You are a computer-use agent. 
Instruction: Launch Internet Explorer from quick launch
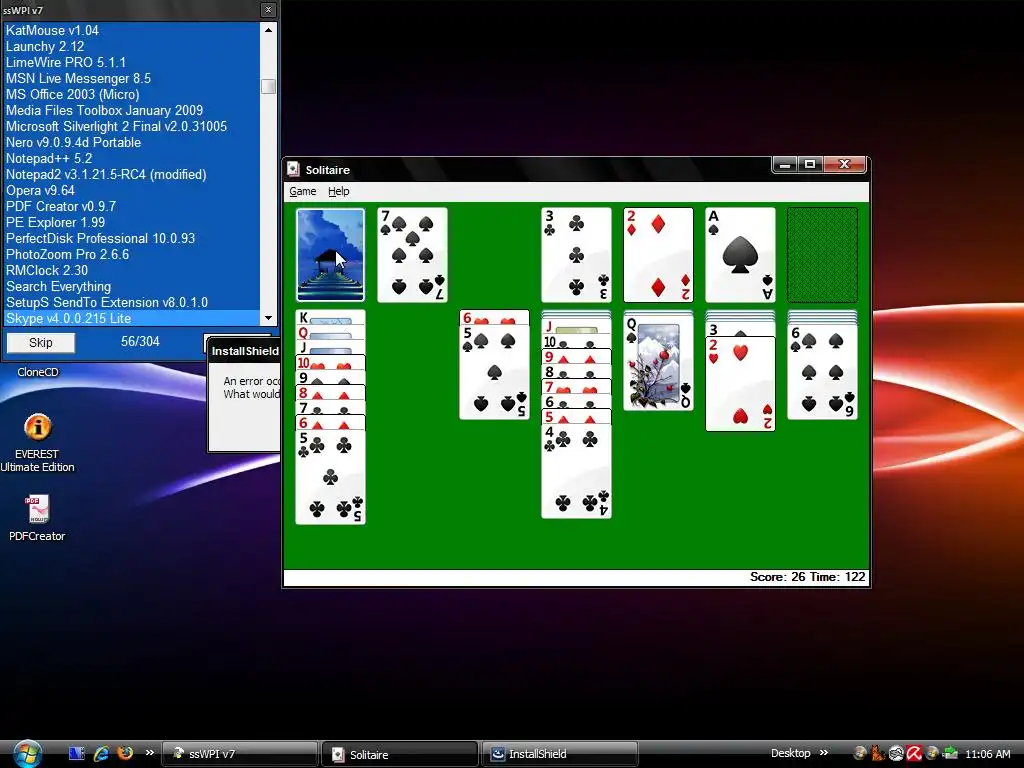(101, 754)
